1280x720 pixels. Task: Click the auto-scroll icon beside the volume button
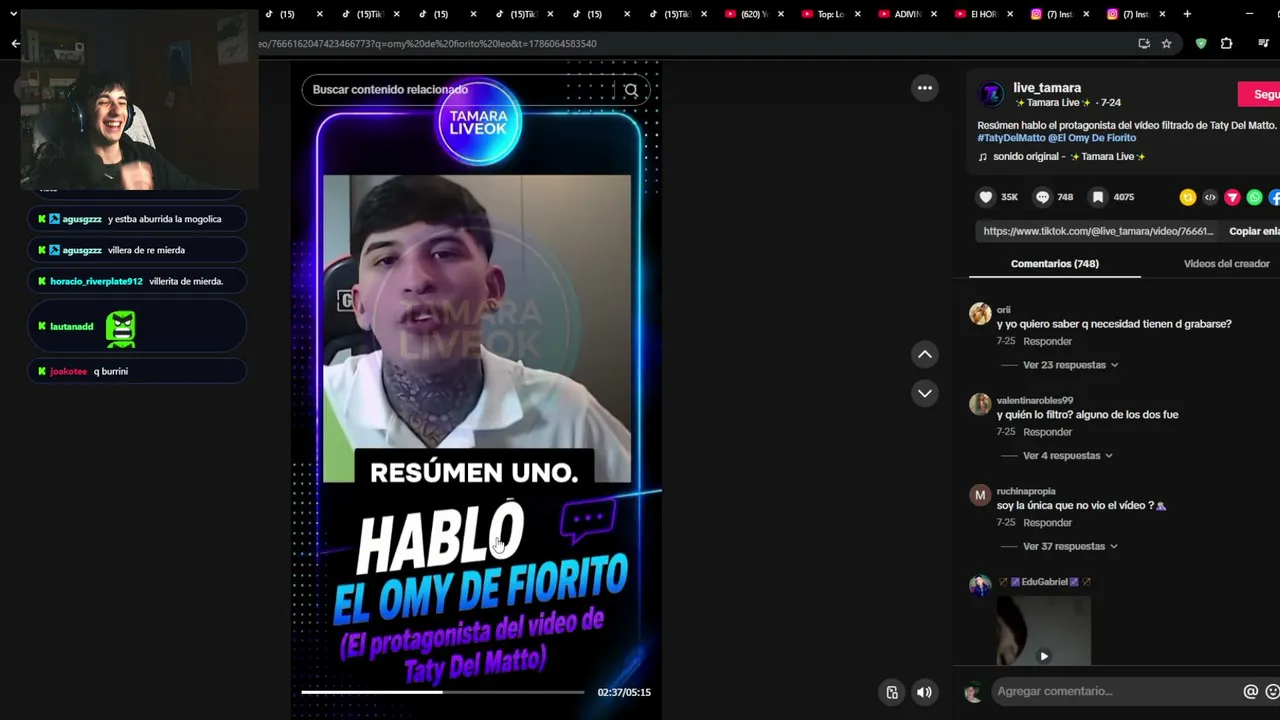click(x=892, y=692)
